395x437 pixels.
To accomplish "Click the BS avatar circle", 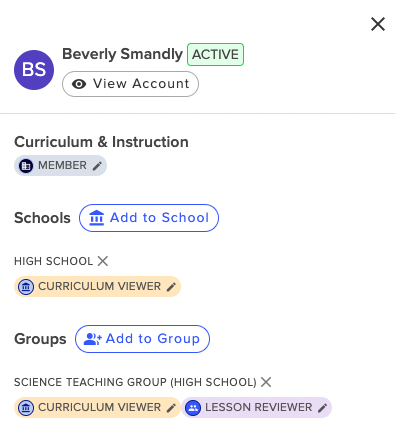I will [34, 70].
